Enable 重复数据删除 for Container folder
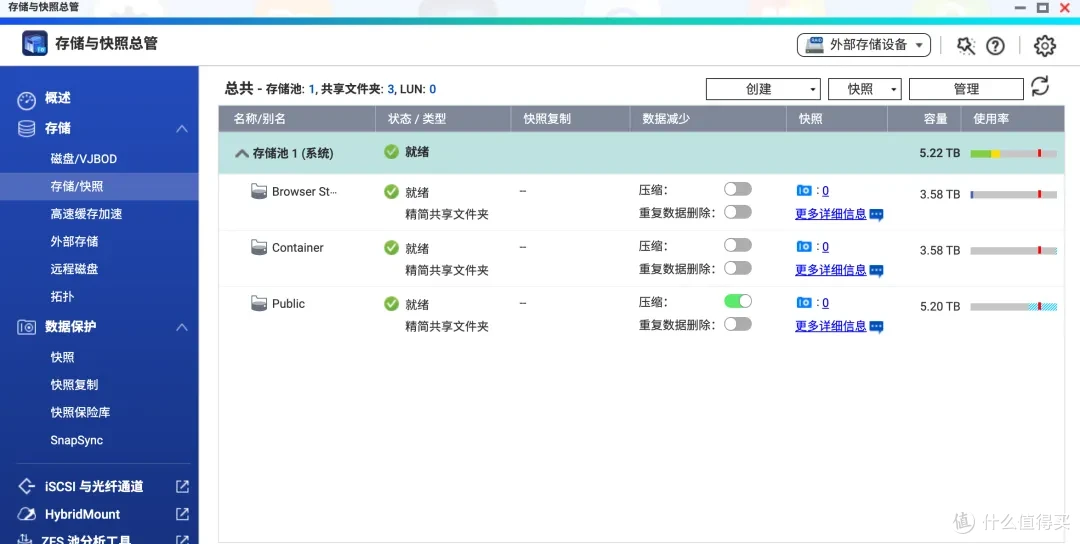 pos(738,268)
